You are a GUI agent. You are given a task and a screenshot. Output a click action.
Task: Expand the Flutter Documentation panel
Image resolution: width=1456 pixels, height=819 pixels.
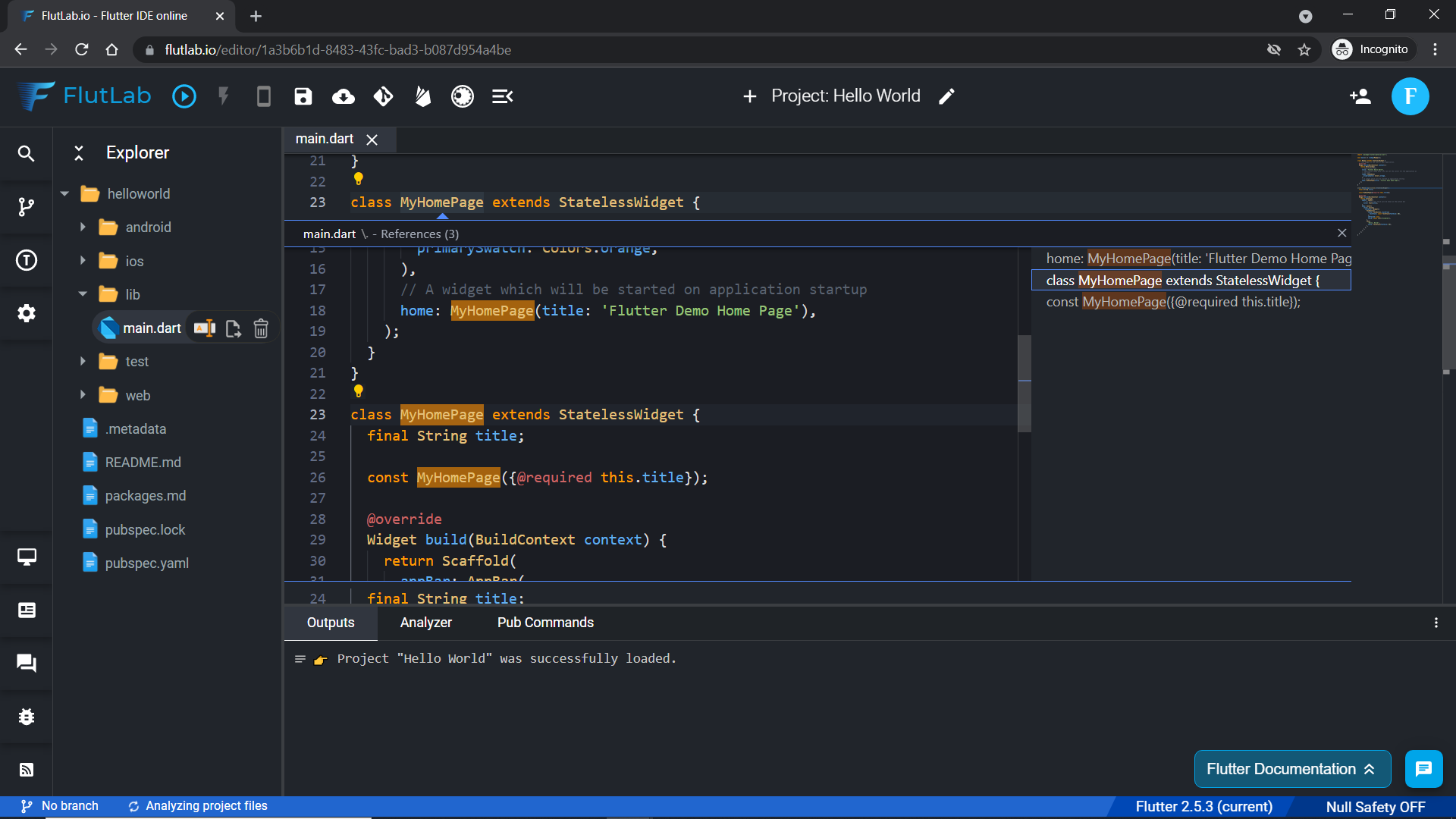[x=1292, y=769]
